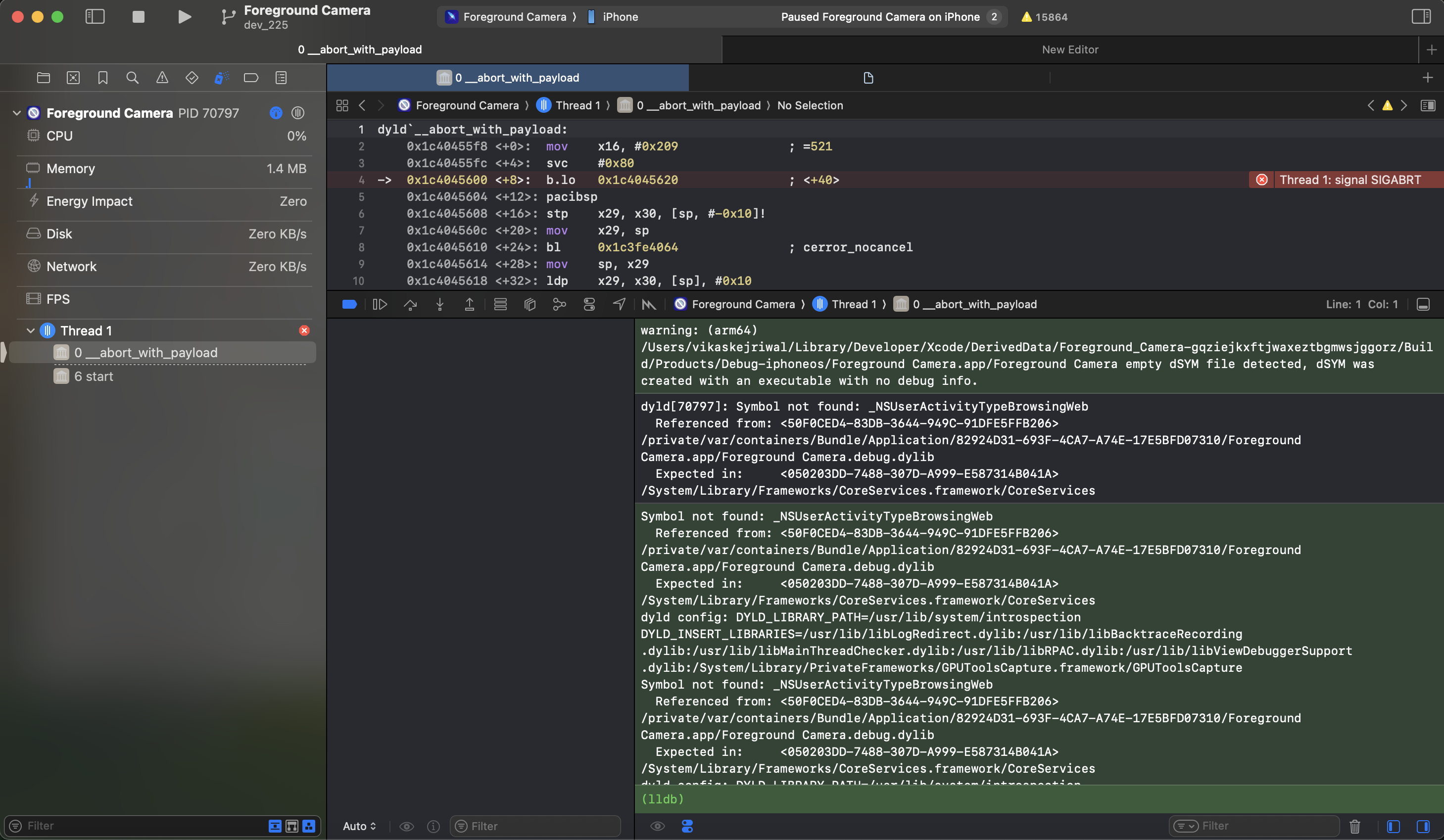Toggle the right inspector panel
This screenshot has height=840, width=1444.
(1421, 17)
